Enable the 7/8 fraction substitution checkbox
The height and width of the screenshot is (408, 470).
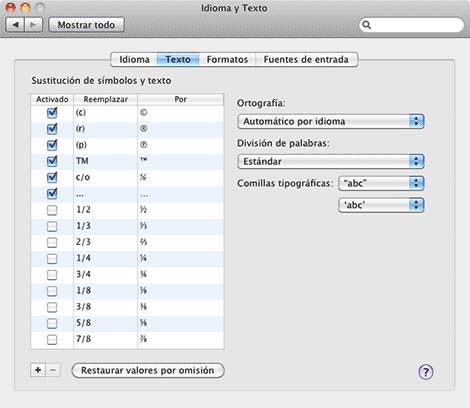pyautogui.click(x=52, y=339)
